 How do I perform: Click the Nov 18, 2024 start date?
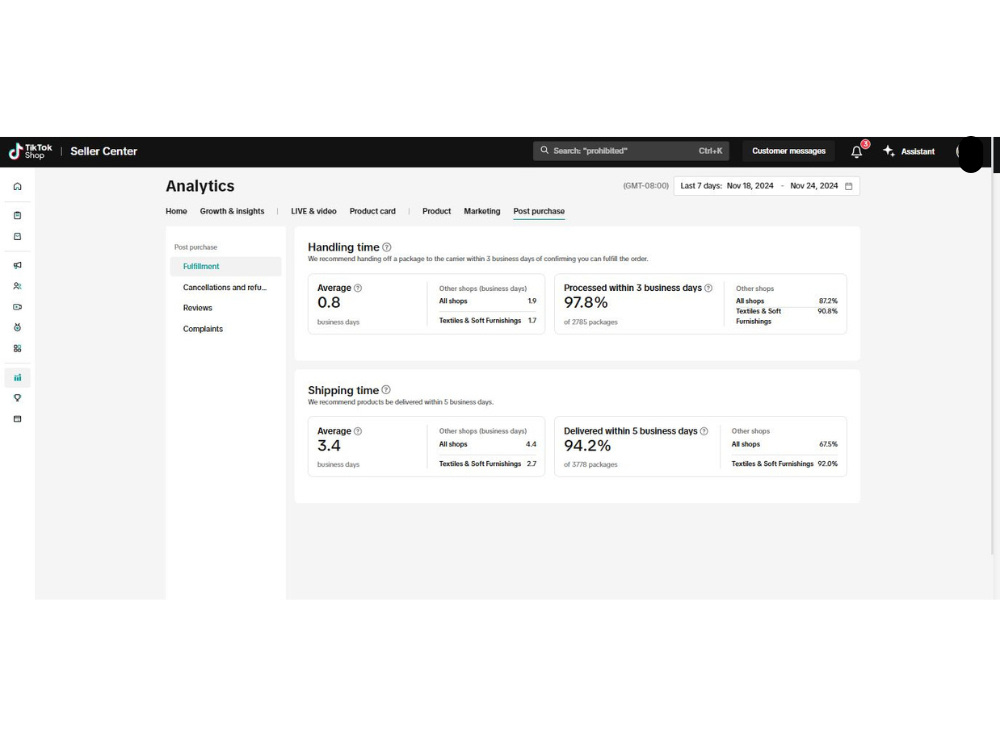[750, 186]
